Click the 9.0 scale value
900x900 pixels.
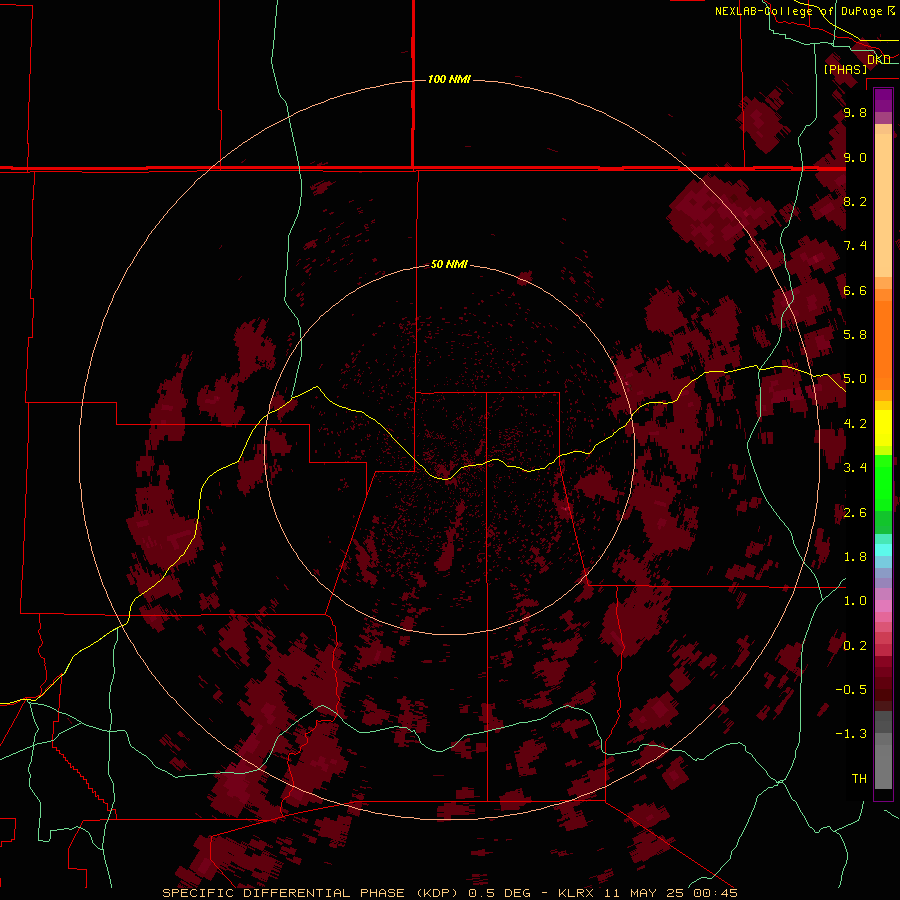(855, 157)
